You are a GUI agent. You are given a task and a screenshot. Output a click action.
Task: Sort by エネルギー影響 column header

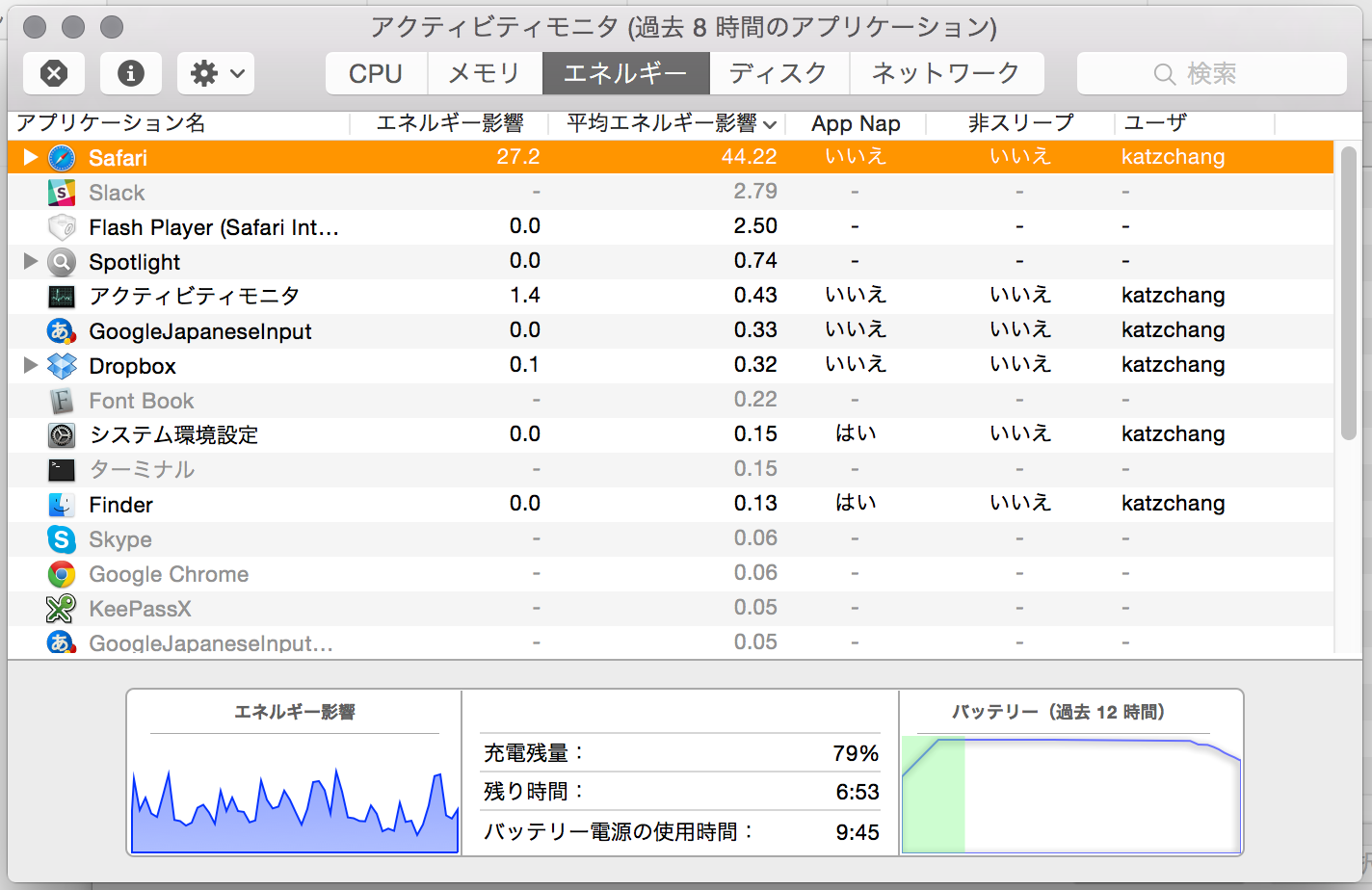tap(449, 123)
